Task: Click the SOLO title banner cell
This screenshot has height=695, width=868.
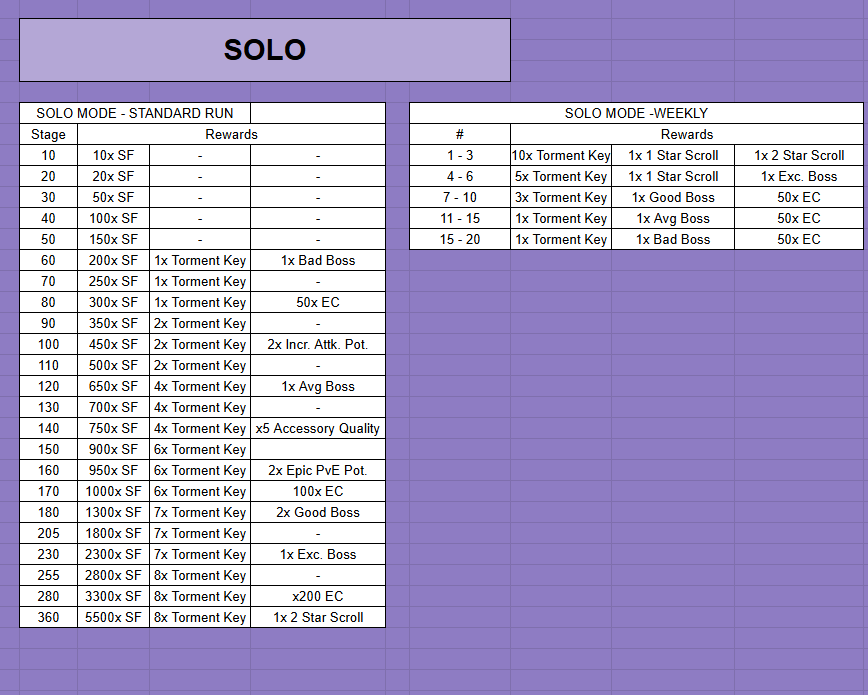Action: (265, 50)
